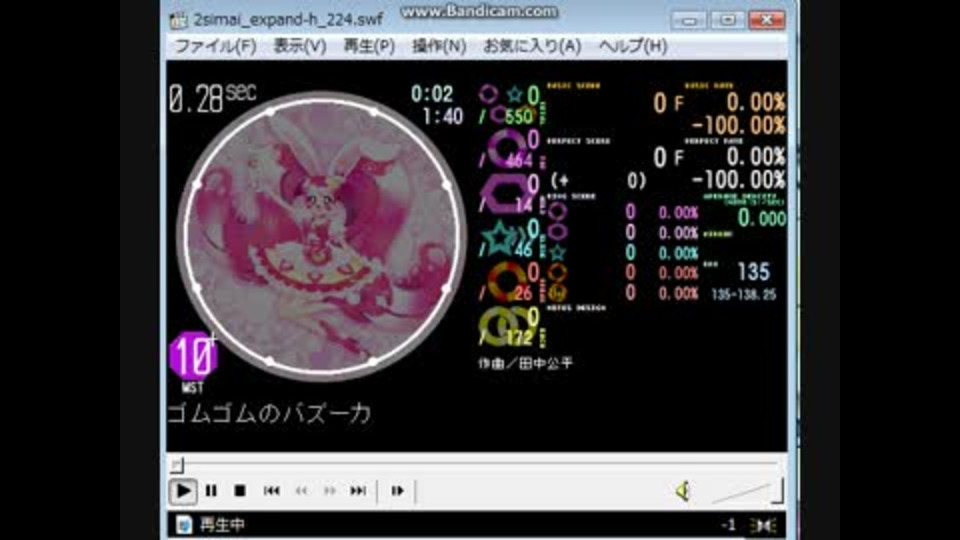Click the fast-forward button
Image resolution: width=960 pixels, height=540 pixels.
[329, 491]
